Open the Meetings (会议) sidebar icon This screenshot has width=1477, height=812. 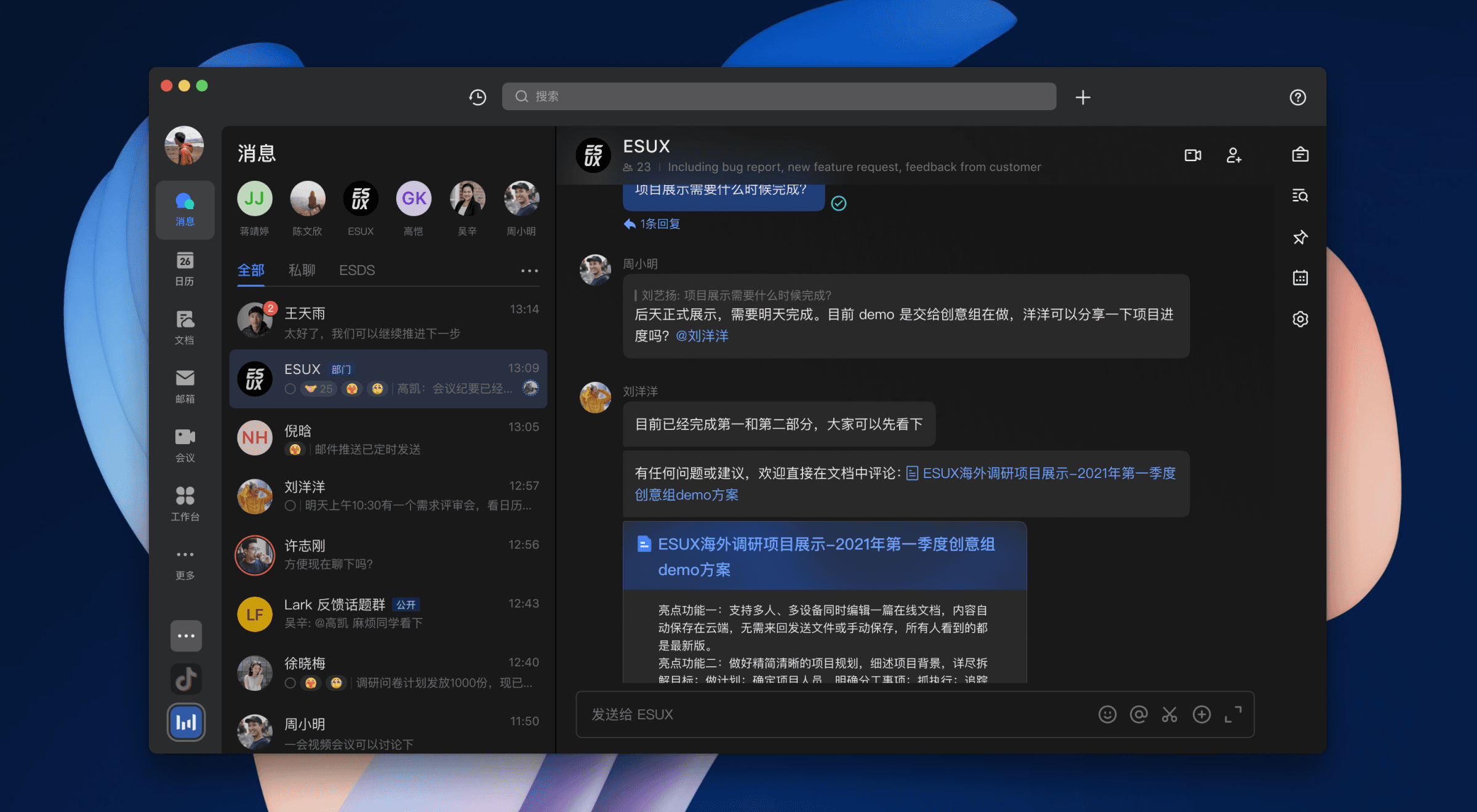click(x=185, y=445)
